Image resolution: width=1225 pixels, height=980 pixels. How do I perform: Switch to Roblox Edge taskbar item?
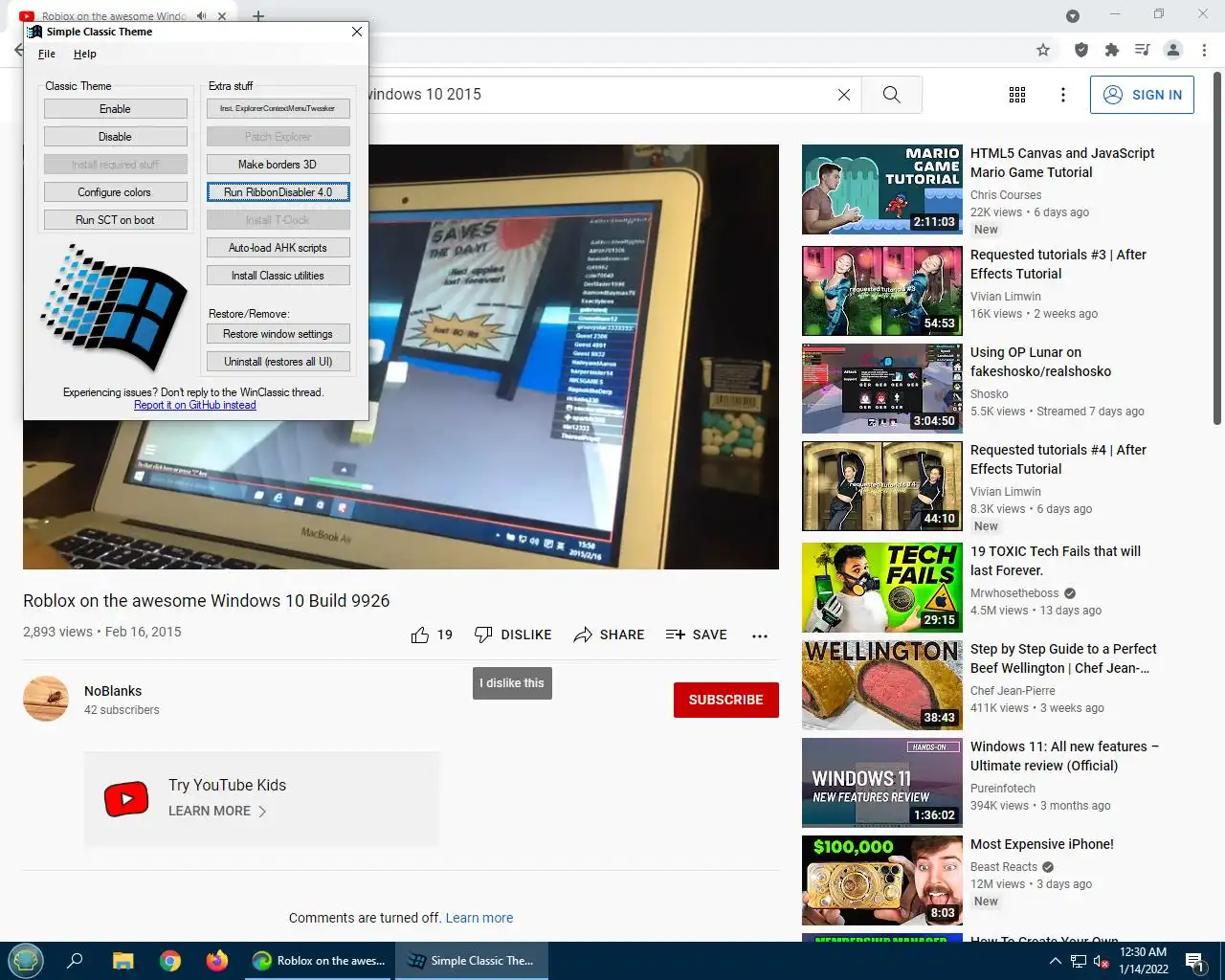click(319, 961)
